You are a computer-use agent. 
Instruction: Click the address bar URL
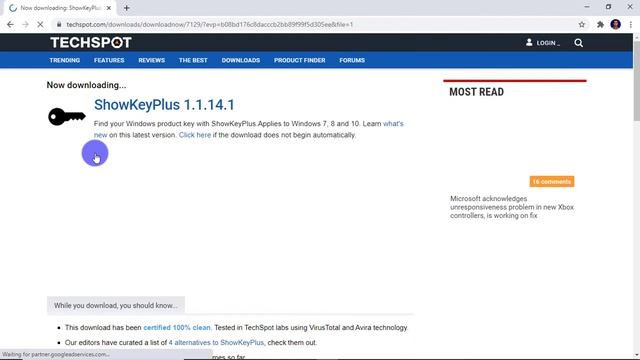(210, 24)
